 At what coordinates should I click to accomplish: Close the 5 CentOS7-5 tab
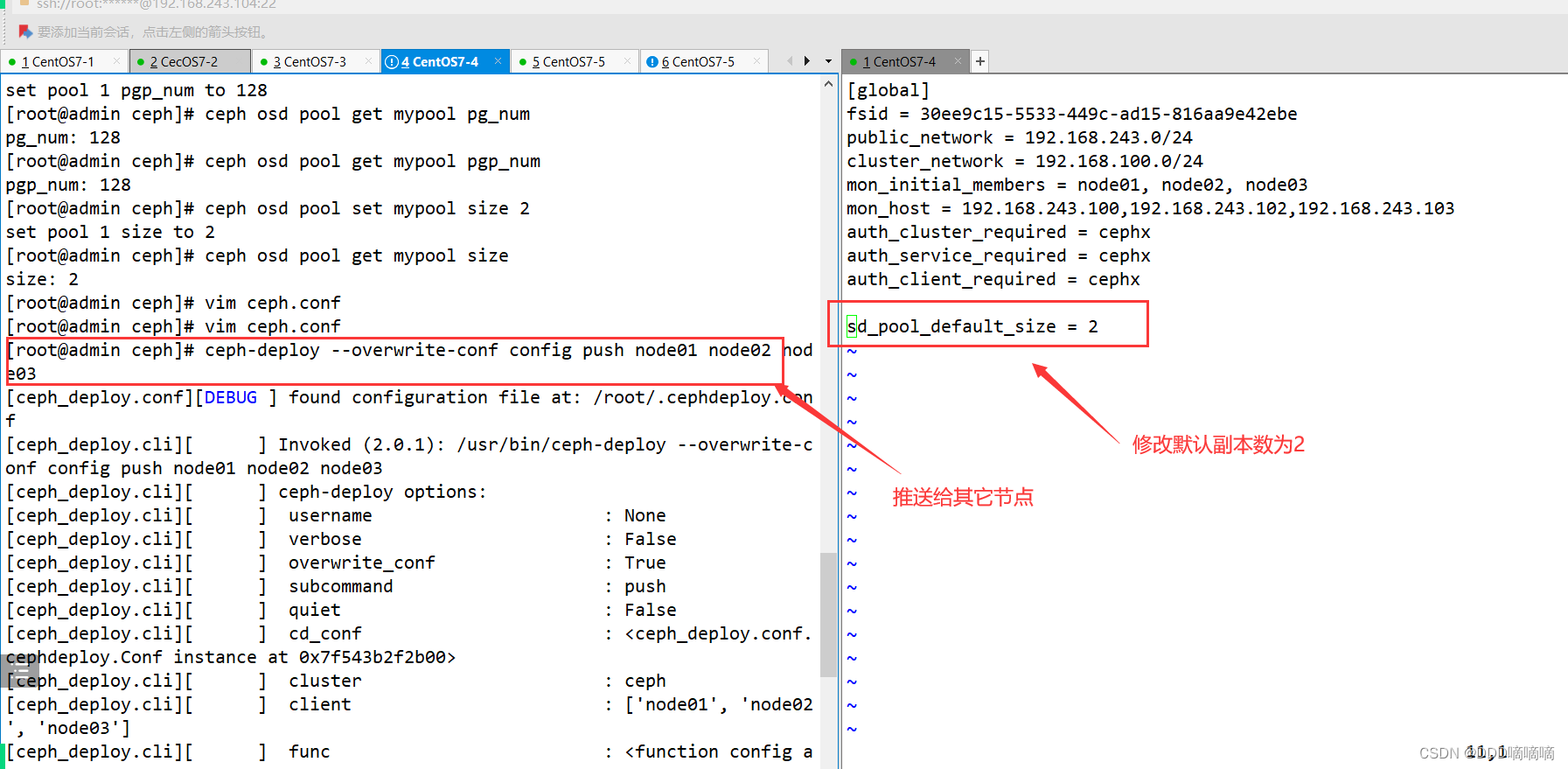click(627, 61)
